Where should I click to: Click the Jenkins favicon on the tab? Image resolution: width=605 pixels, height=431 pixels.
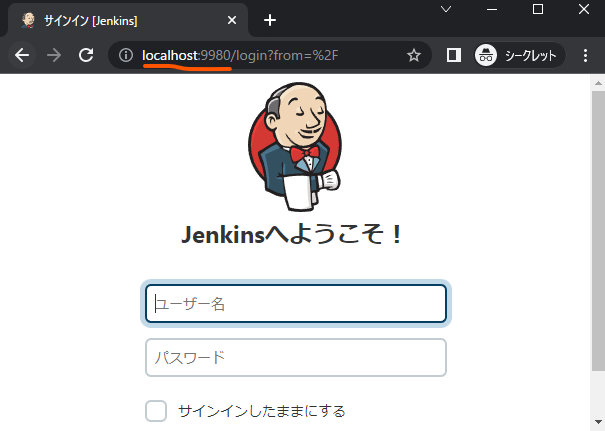pos(28,20)
